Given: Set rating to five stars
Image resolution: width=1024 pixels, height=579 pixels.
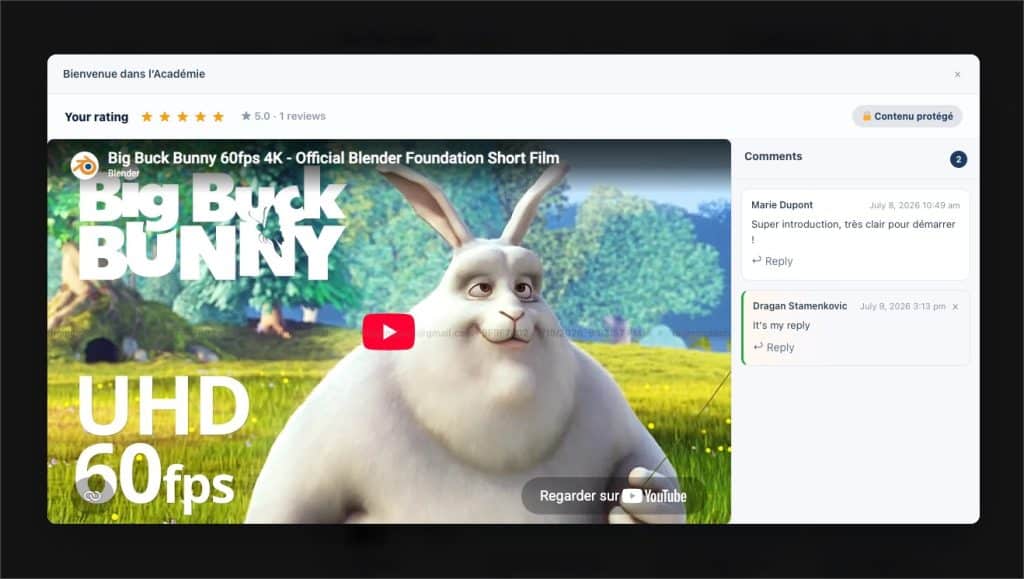Looking at the screenshot, I should pyautogui.click(x=218, y=117).
